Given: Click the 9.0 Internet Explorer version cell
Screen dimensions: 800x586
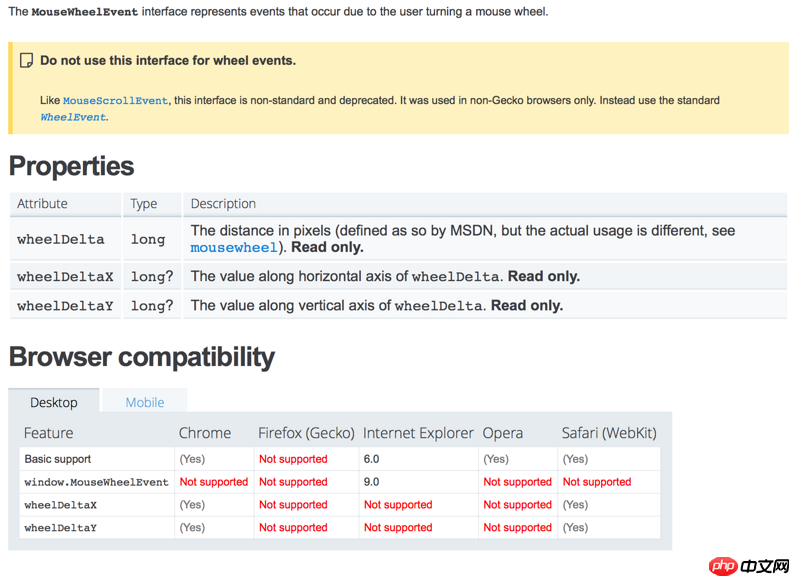Looking at the screenshot, I should pos(373,482).
